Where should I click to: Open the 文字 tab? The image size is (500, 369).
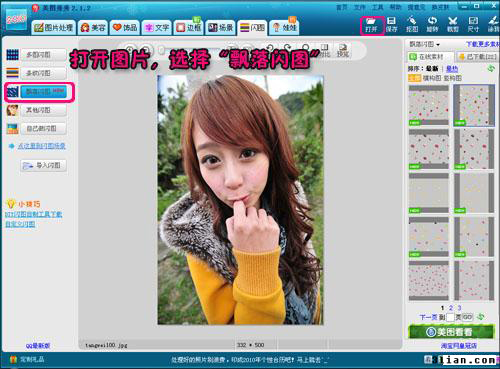(x=157, y=27)
